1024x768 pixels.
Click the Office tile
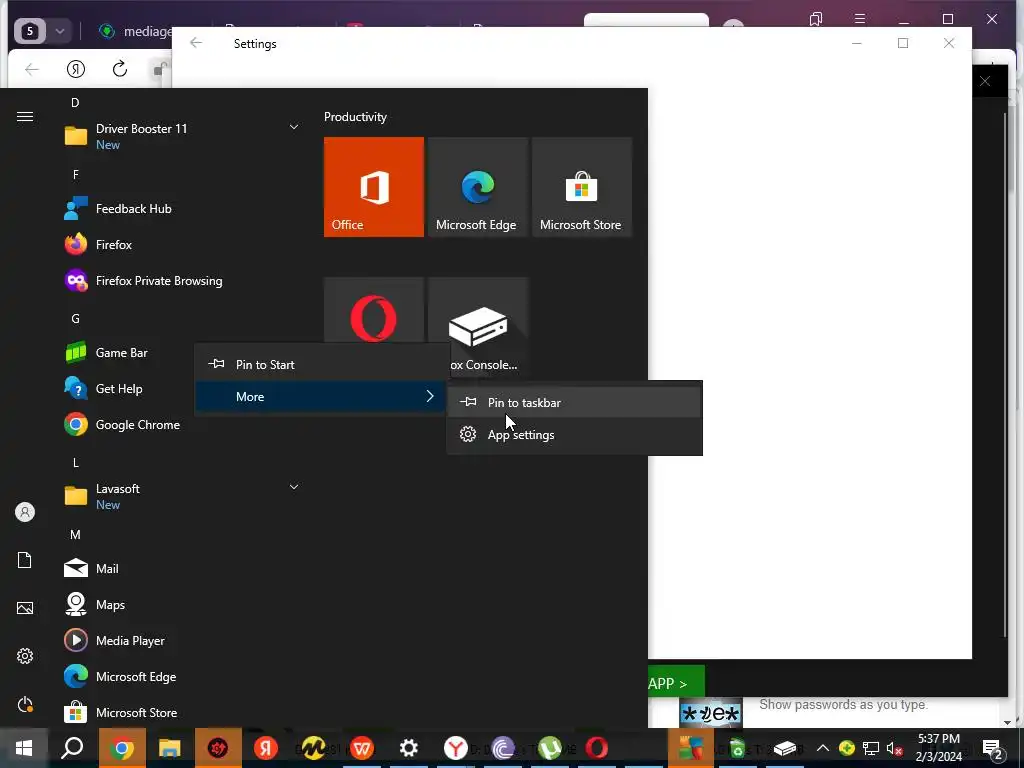point(374,187)
